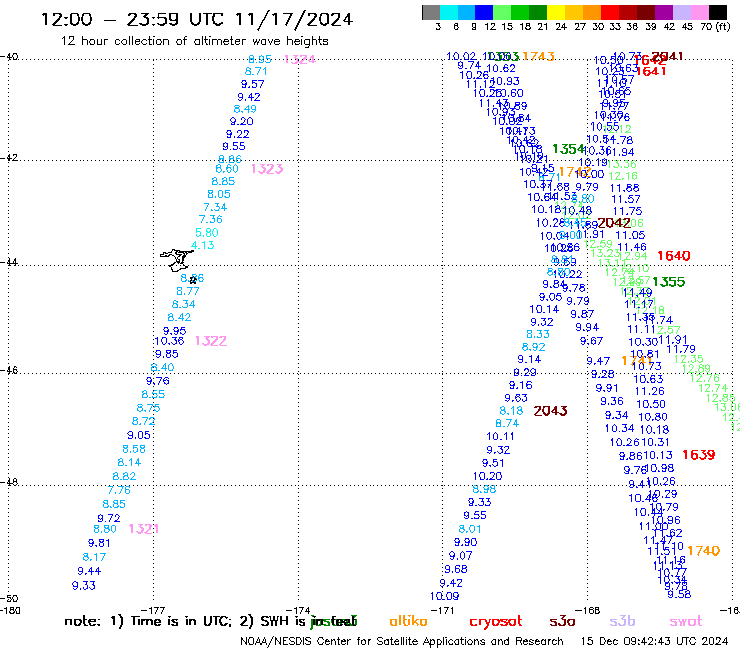Click the green track time 1355
This screenshot has height=650, width=740.
point(669,282)
